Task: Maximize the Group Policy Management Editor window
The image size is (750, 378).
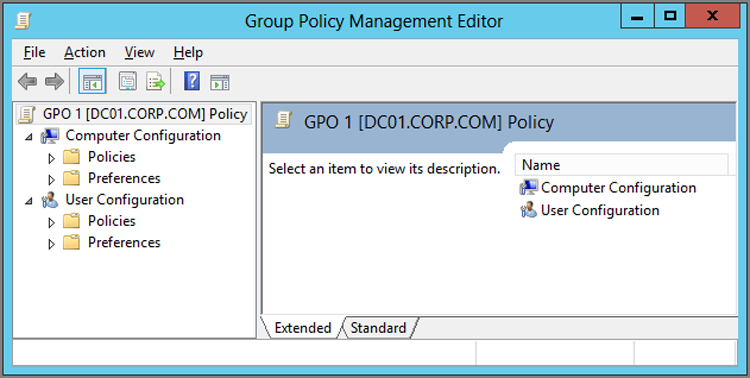Action: pos(670,16)
